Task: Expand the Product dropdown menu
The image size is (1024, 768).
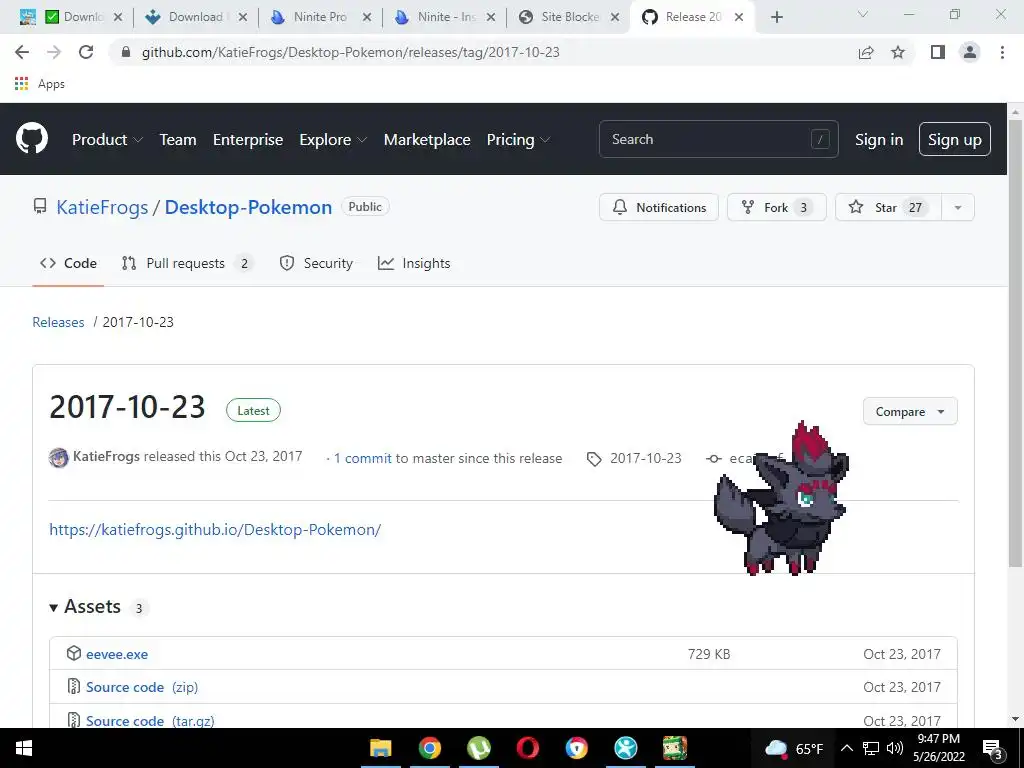Action: pyautogui.click(x=107, y=139)
